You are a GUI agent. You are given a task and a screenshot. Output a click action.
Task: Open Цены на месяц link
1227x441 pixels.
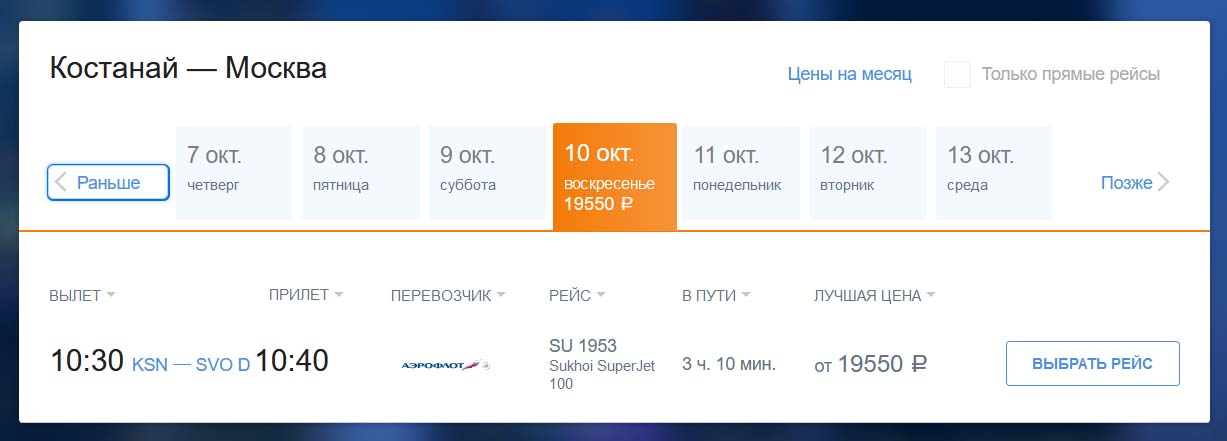click(x=850, y=74)
